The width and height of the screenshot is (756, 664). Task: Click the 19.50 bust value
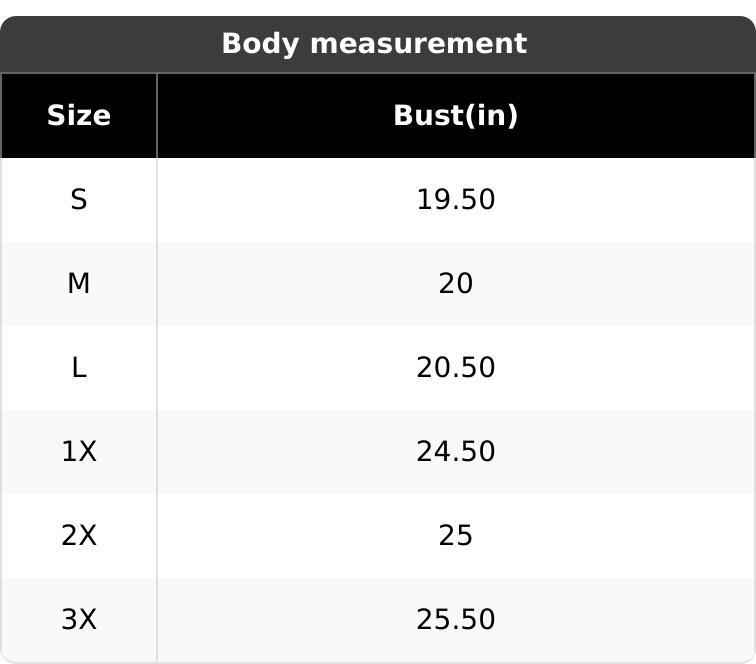point(455,200)
